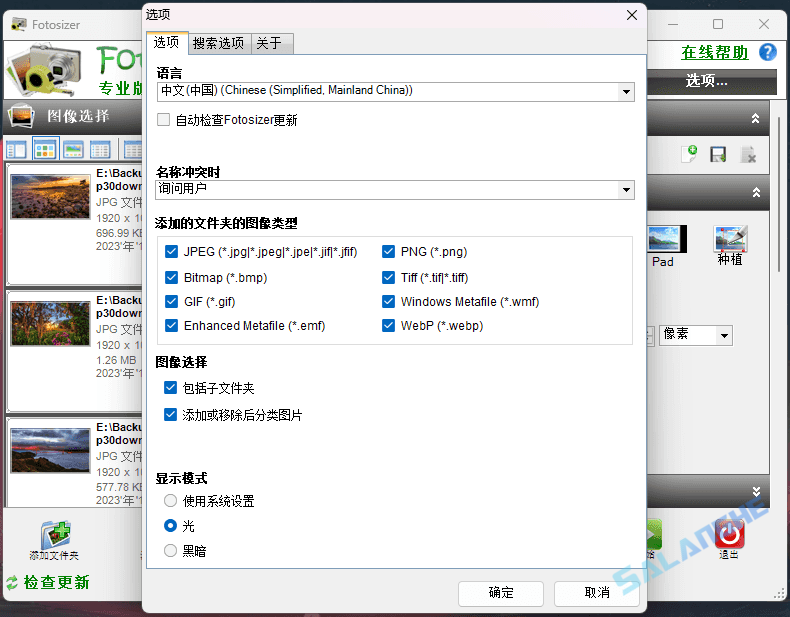Switch to first view mode icon
Image resolution: width=790 pixels, height=617 pixels.
click(17, 150)
